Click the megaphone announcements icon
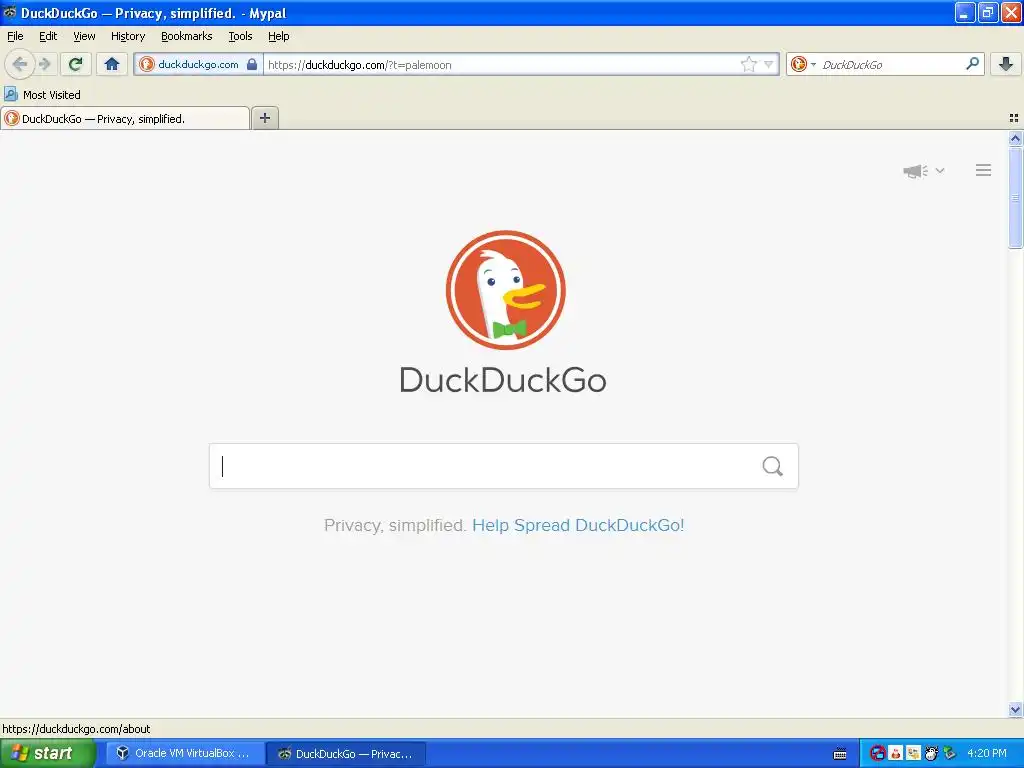 click(x=916, y=171)
